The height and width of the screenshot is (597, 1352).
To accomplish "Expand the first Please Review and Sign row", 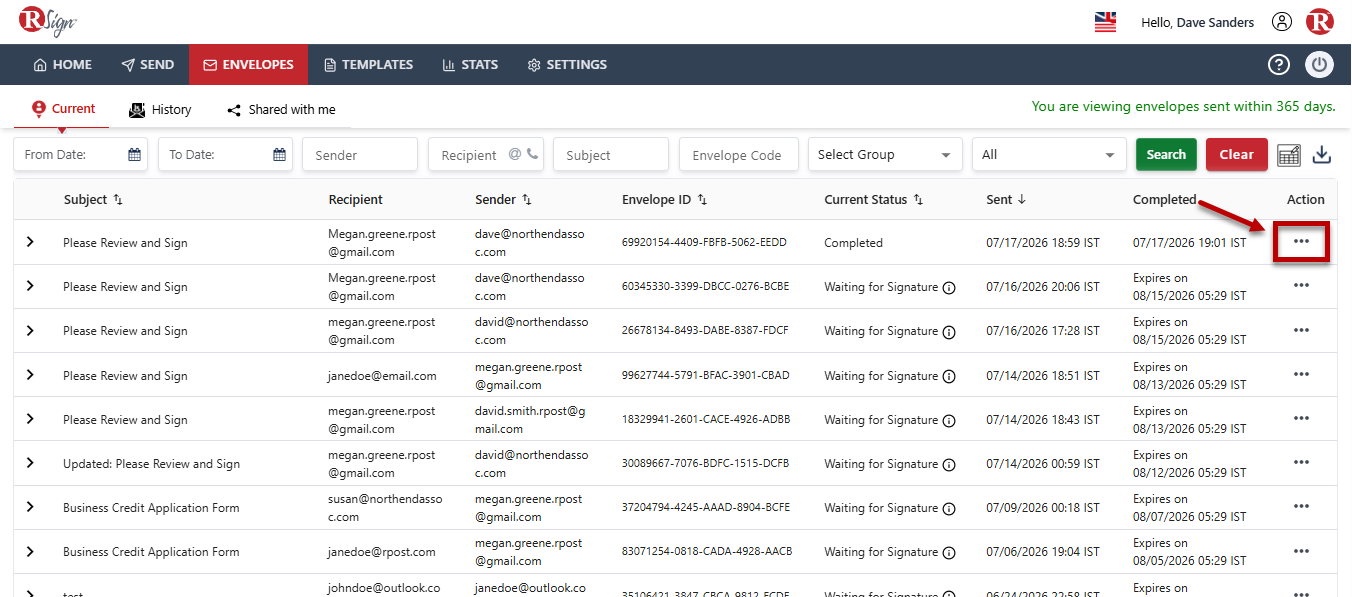I will [x=30, y=242].
